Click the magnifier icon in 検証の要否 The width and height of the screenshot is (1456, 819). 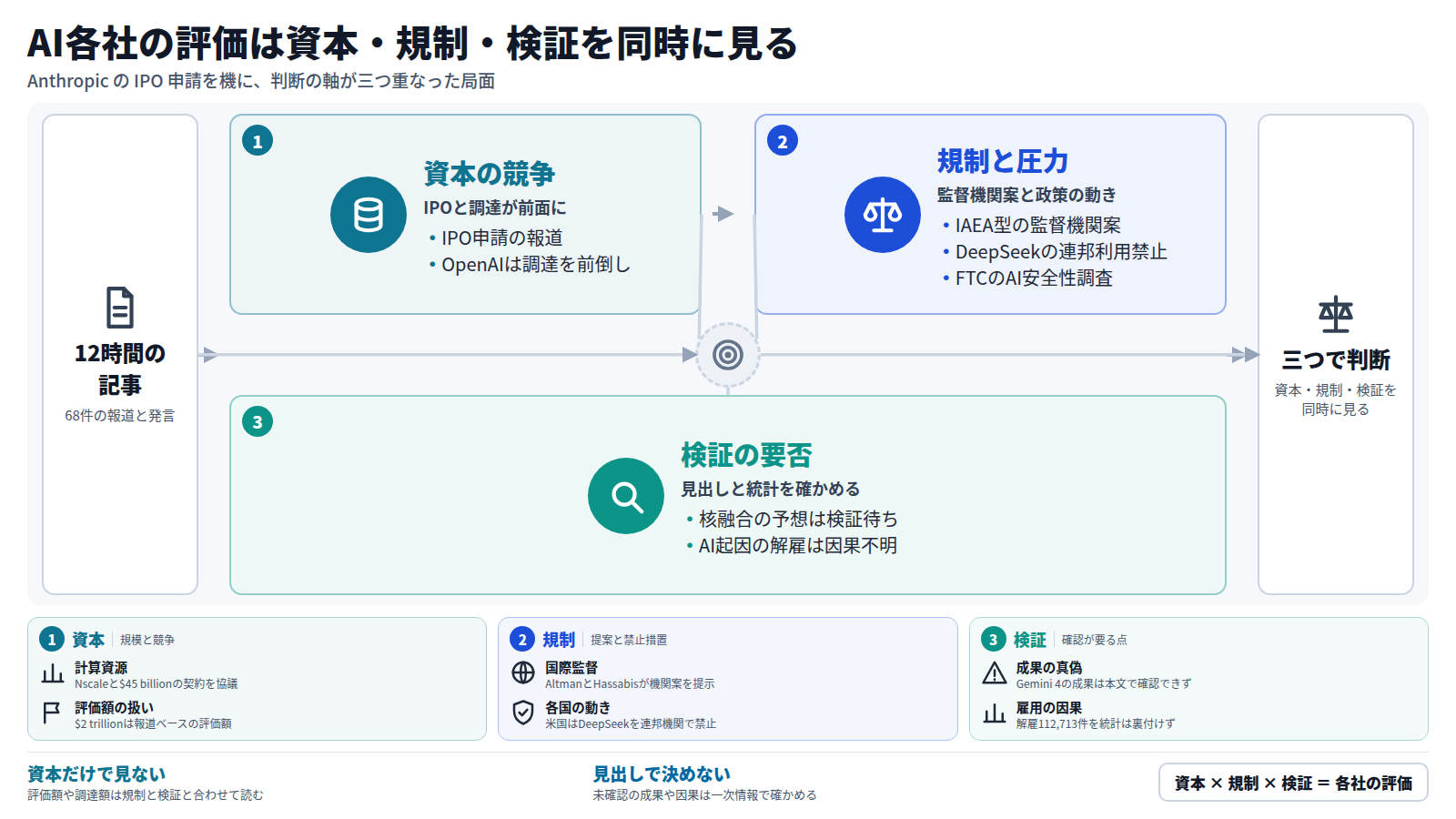point(626,496)
